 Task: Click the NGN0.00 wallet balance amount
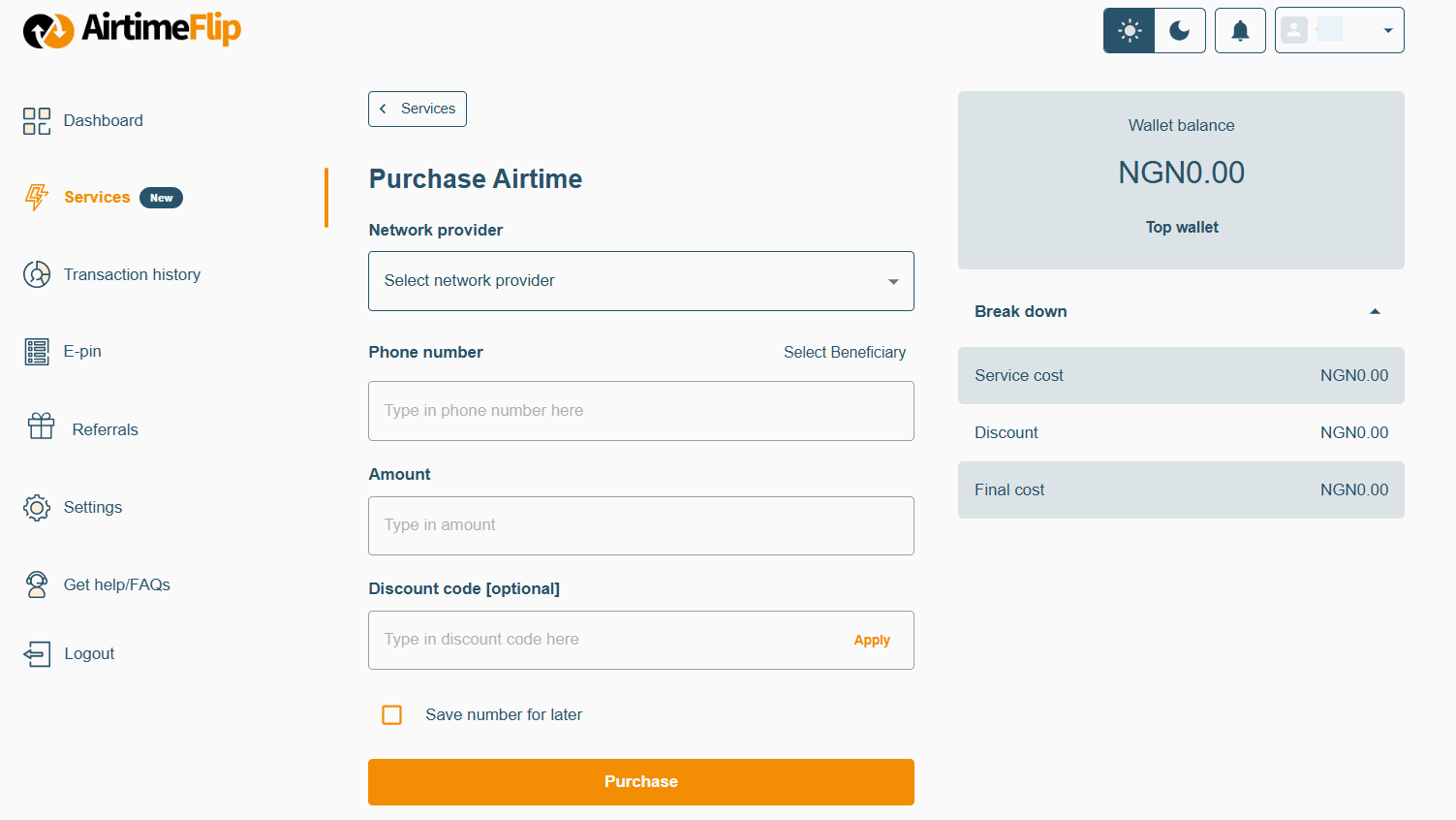pos(1181,173)
